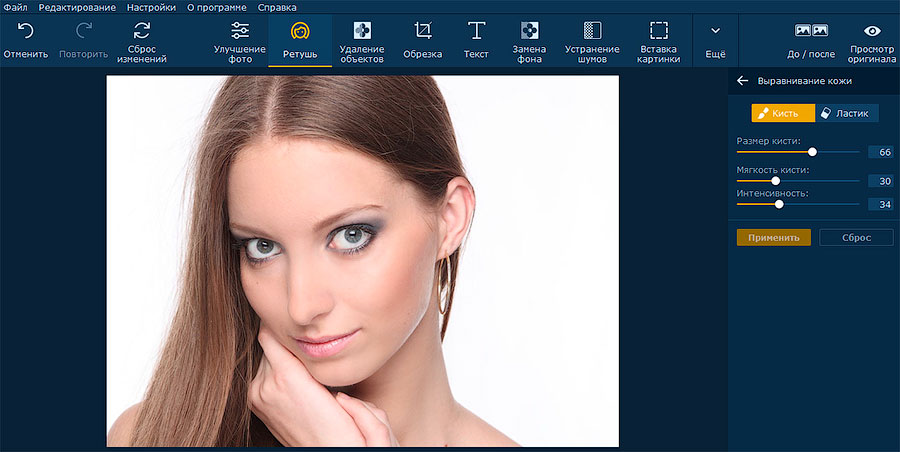
Task: Open the Замена фона tool
Action: pyautogui.click(x=529, y=41)
